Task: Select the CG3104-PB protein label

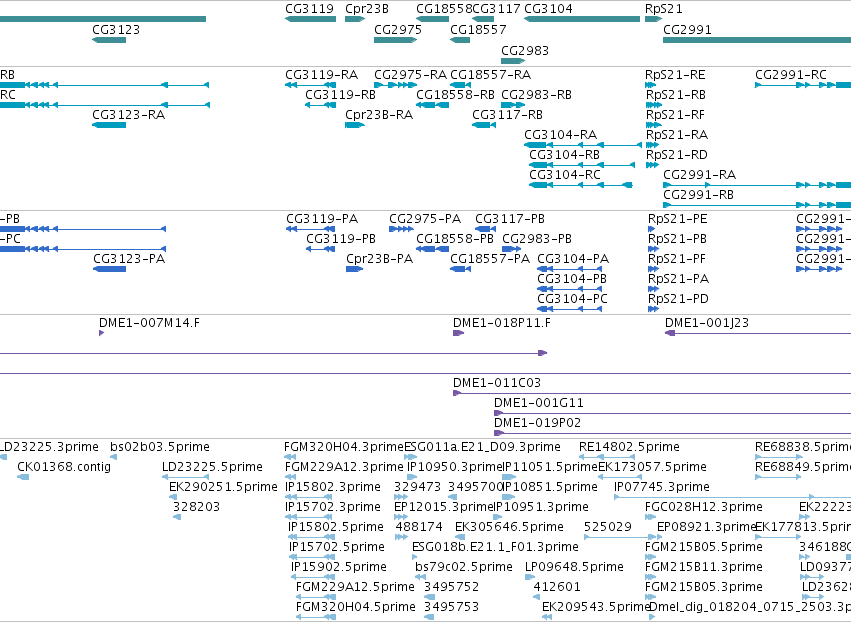Action: pos(572,279)
